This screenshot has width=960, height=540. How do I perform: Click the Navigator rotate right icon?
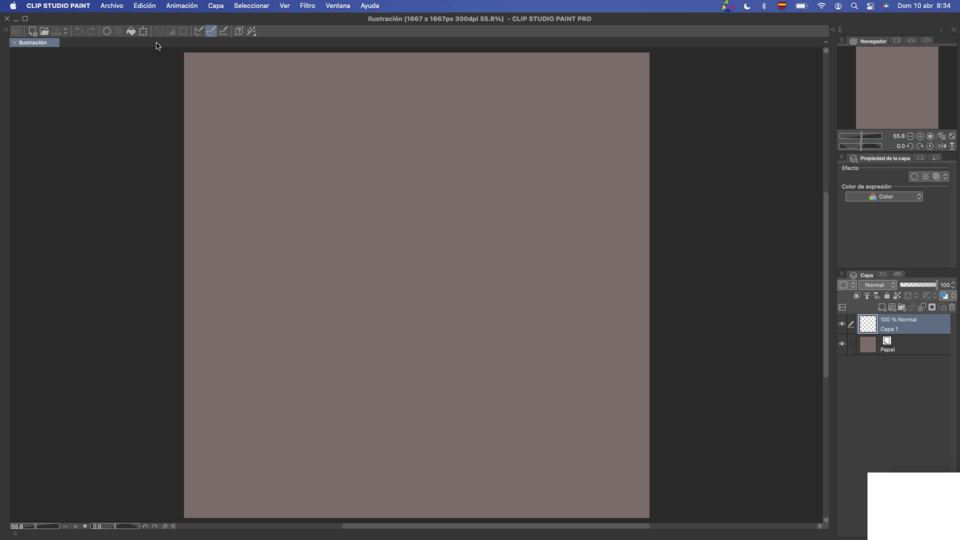click(x=920, y=146)
